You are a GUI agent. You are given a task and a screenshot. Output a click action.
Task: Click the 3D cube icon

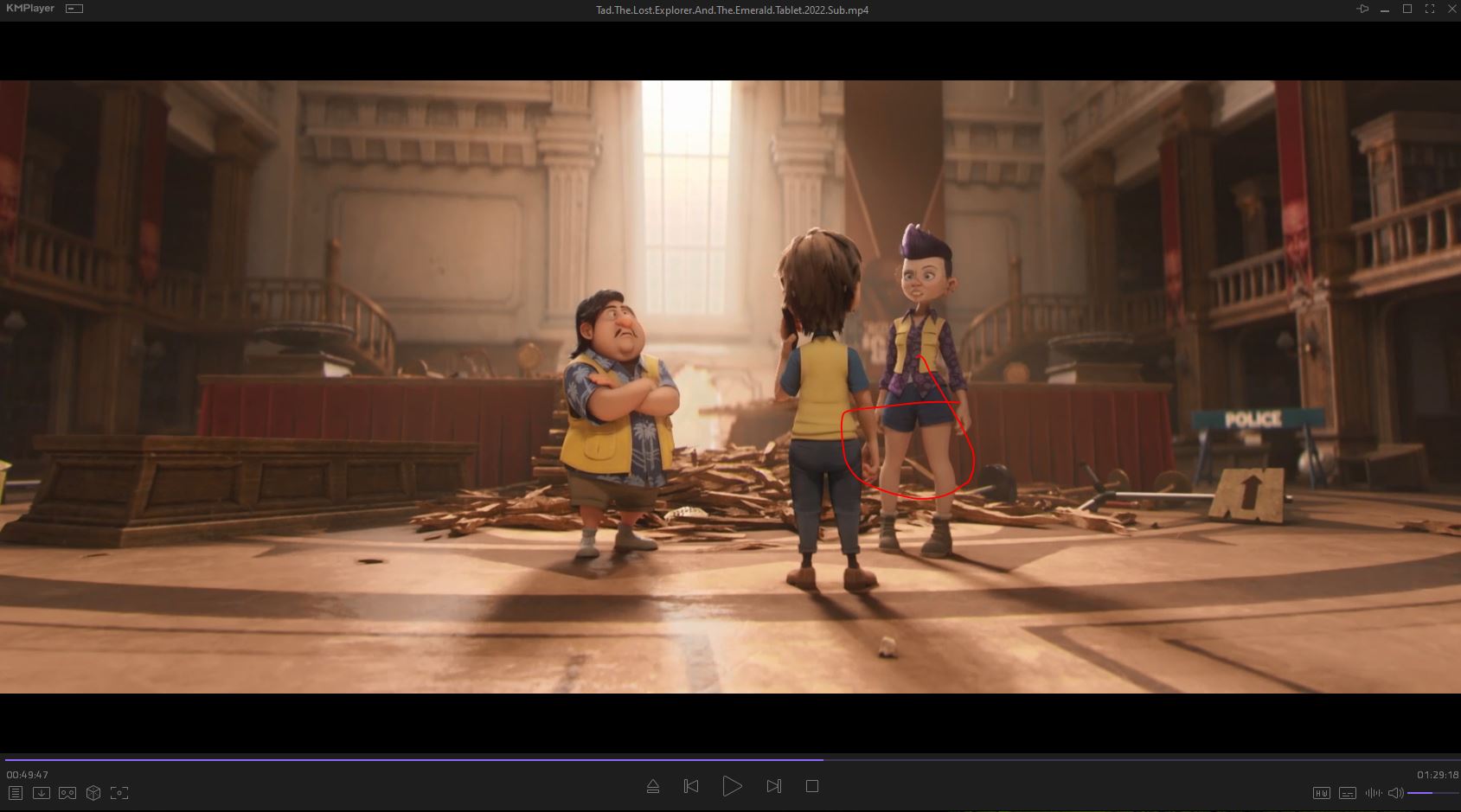[x=93, y=793]
